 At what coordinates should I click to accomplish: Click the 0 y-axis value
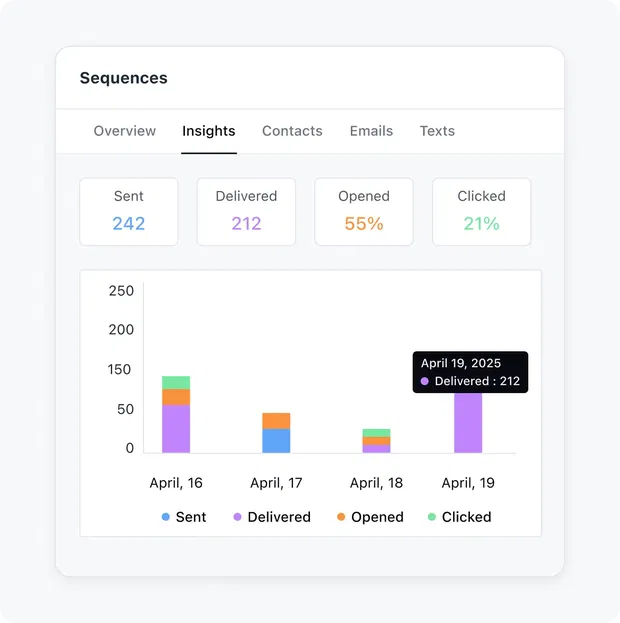130,448
